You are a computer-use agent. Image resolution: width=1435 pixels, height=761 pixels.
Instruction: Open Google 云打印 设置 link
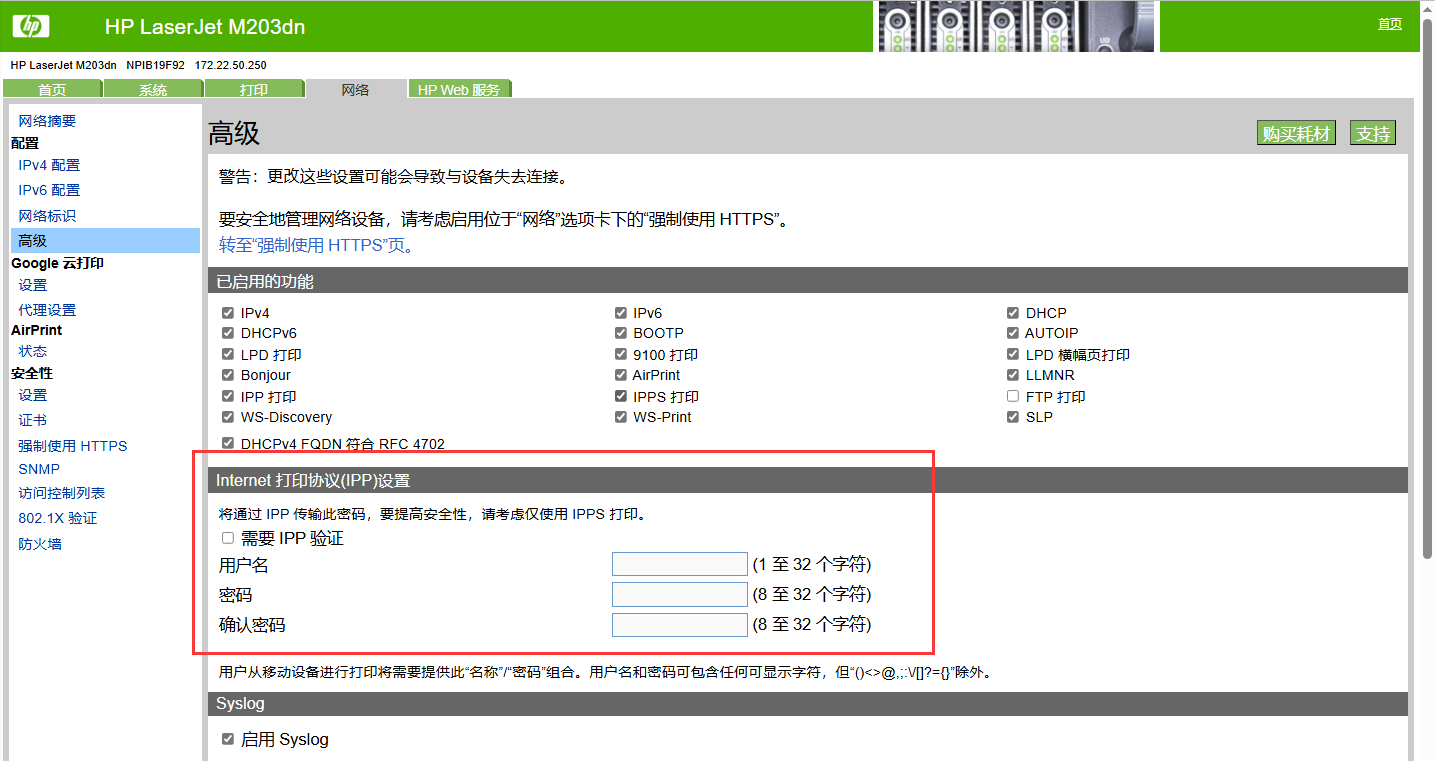pos(32,285)
